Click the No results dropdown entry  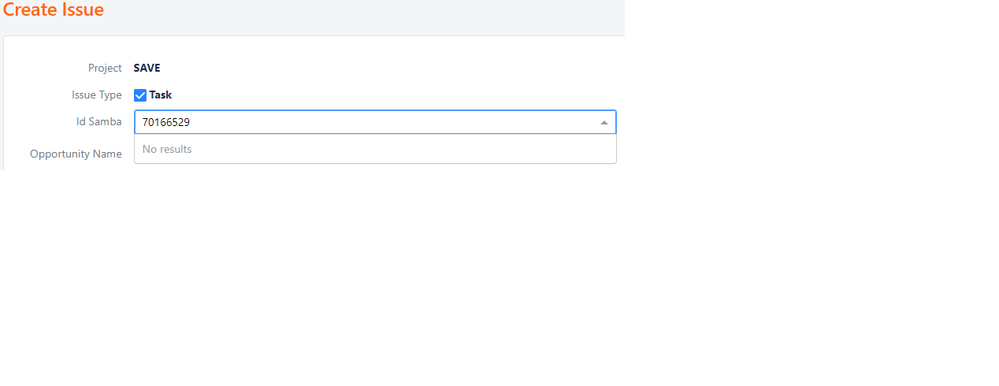pyautogui.click(x=167, y=149)
